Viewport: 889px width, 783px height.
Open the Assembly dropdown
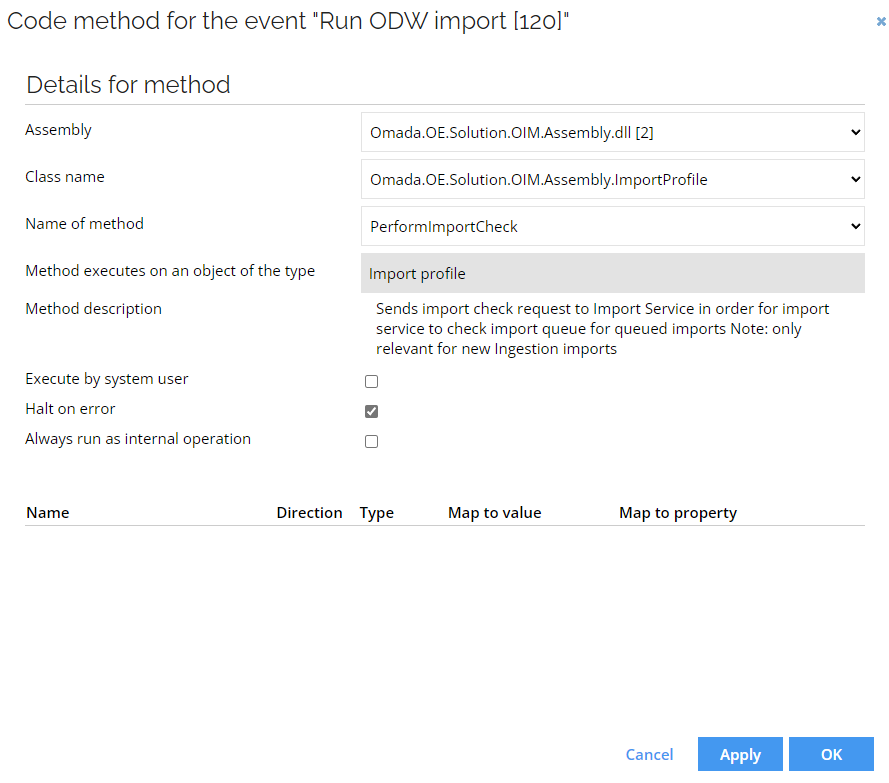pyautogui.click(x=612, y=132)
